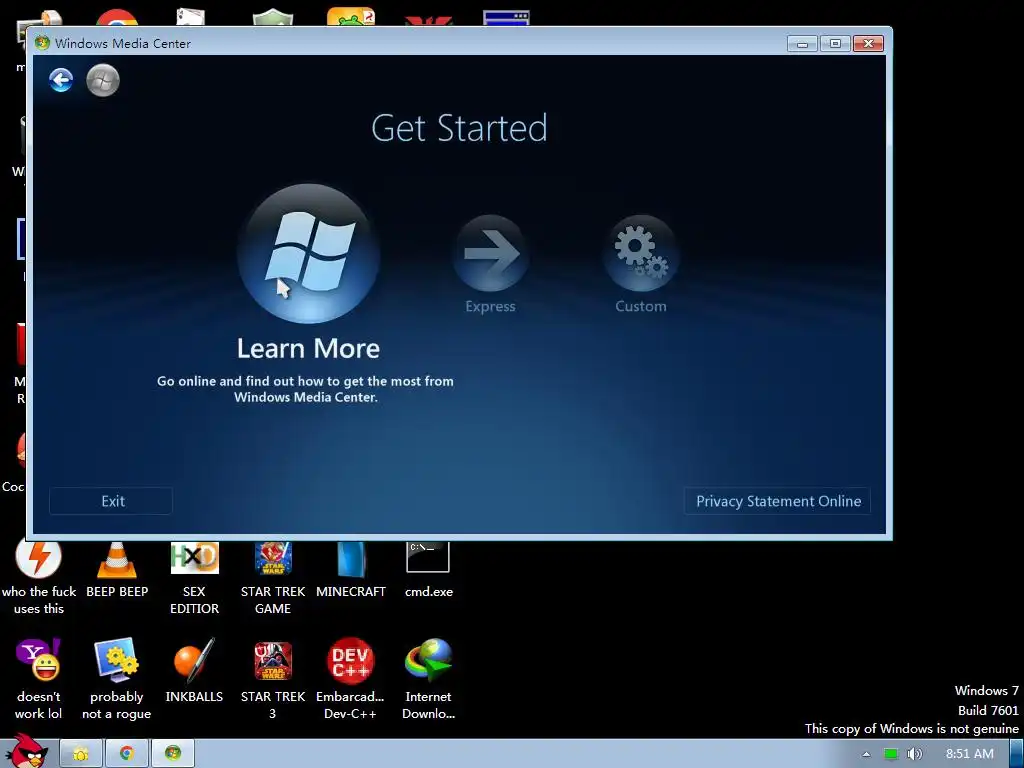The image size is (1024, 768).
Task: Choose the Express setup arrow icon
Action: point(490,253)
